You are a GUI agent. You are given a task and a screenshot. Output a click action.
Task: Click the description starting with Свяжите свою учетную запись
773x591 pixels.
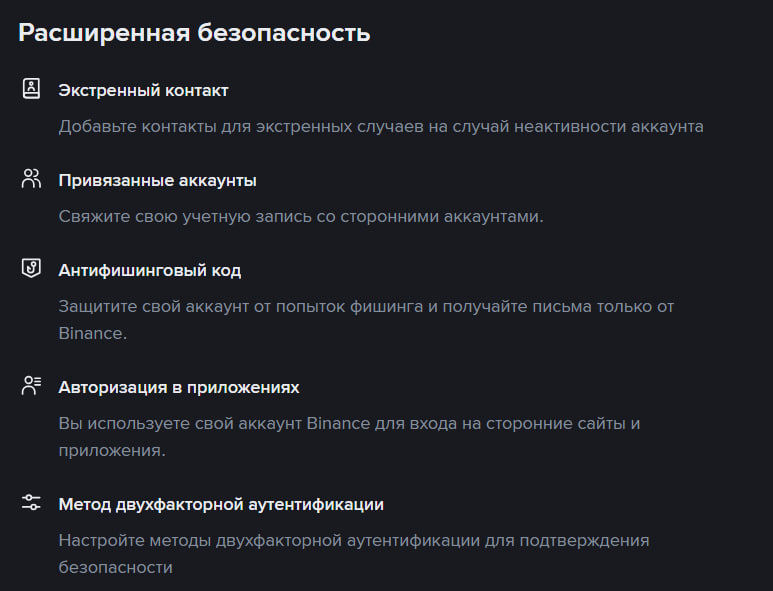pyautogui.click(x=300, y=216)
